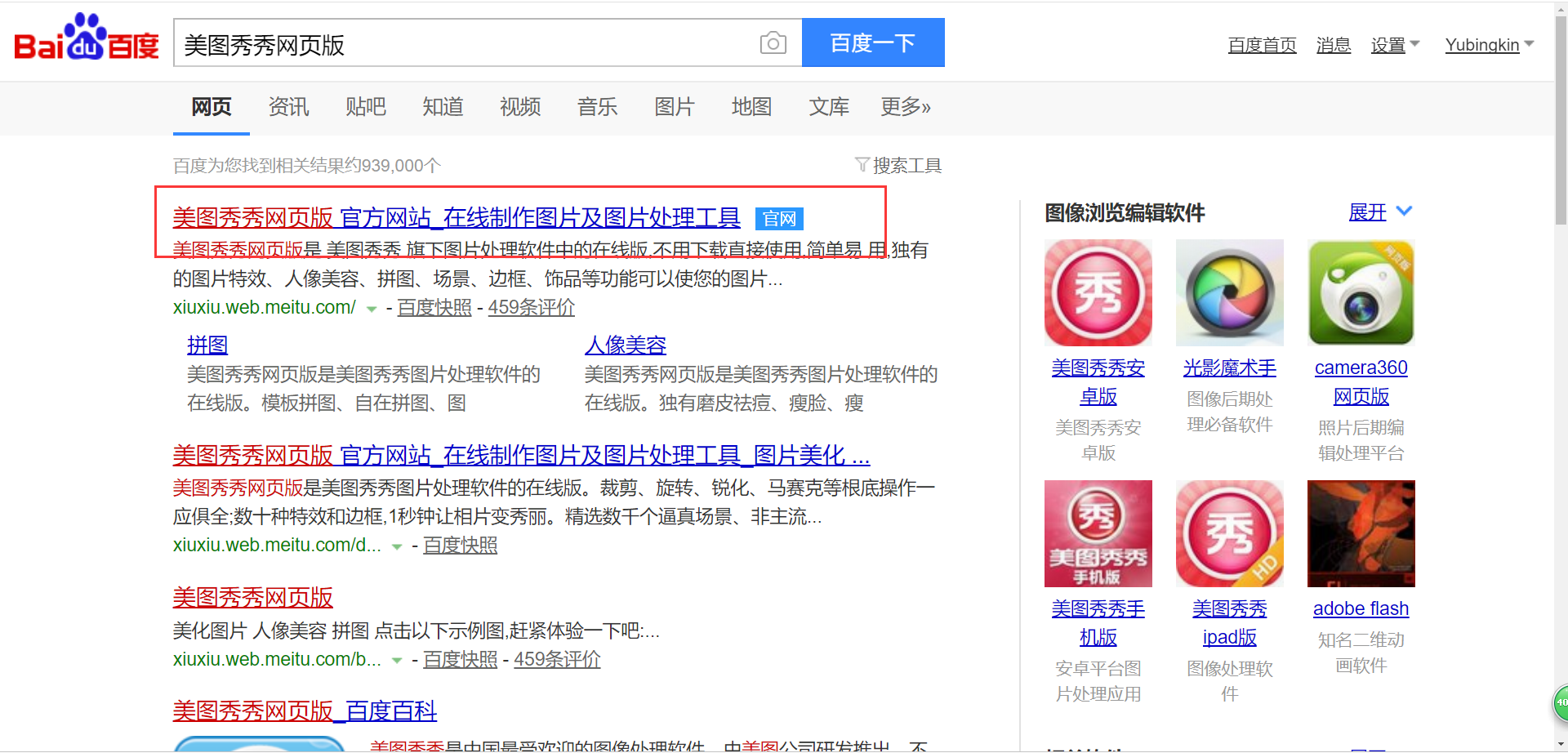Expand arrow next to xiuxiu.web.meitu.com/b... URL
1568x753 pixels.
[x=397, y=661]
